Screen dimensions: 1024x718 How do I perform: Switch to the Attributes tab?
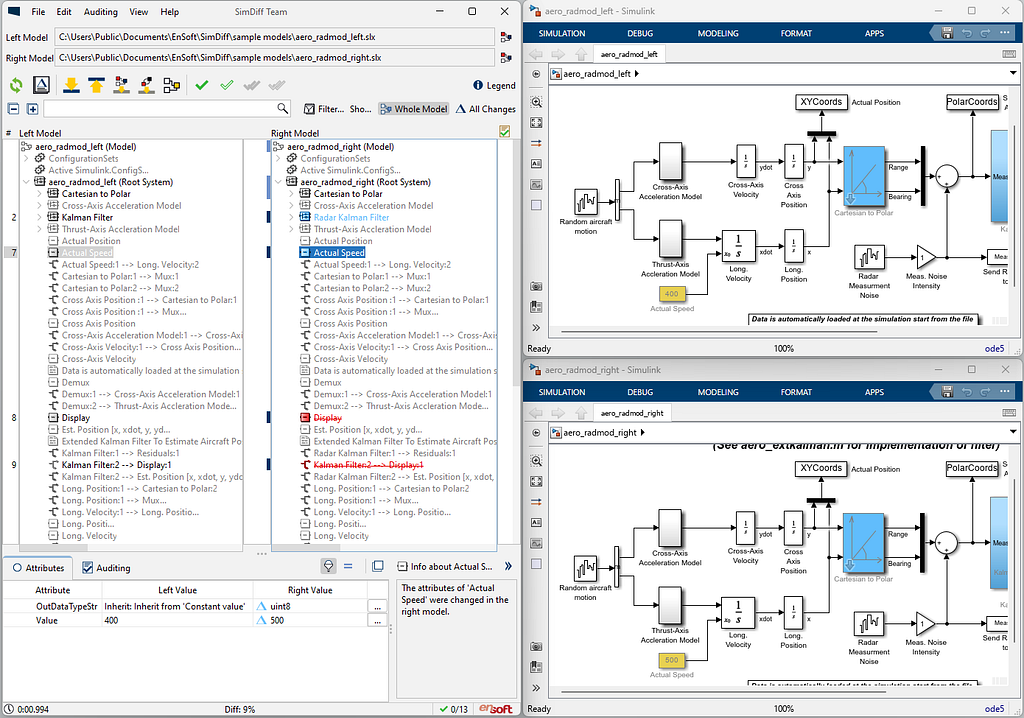coord(38,568)
